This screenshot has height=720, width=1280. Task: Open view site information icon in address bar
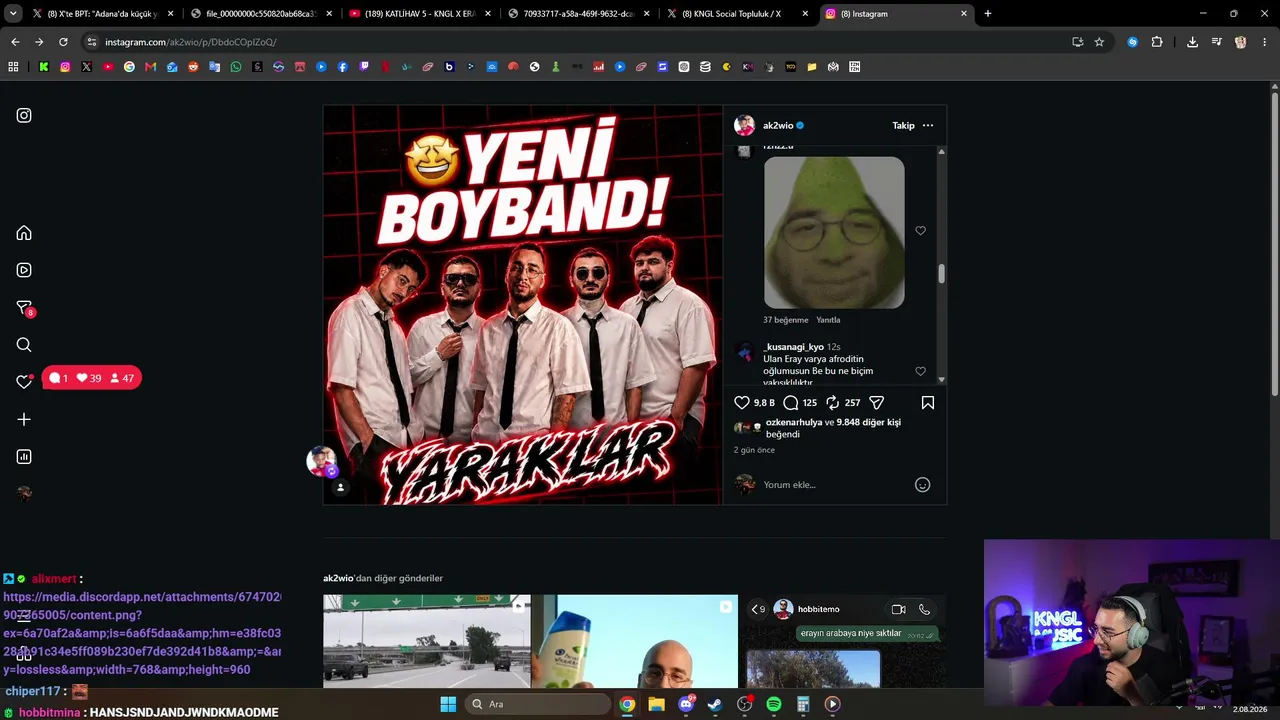point(92,42)
